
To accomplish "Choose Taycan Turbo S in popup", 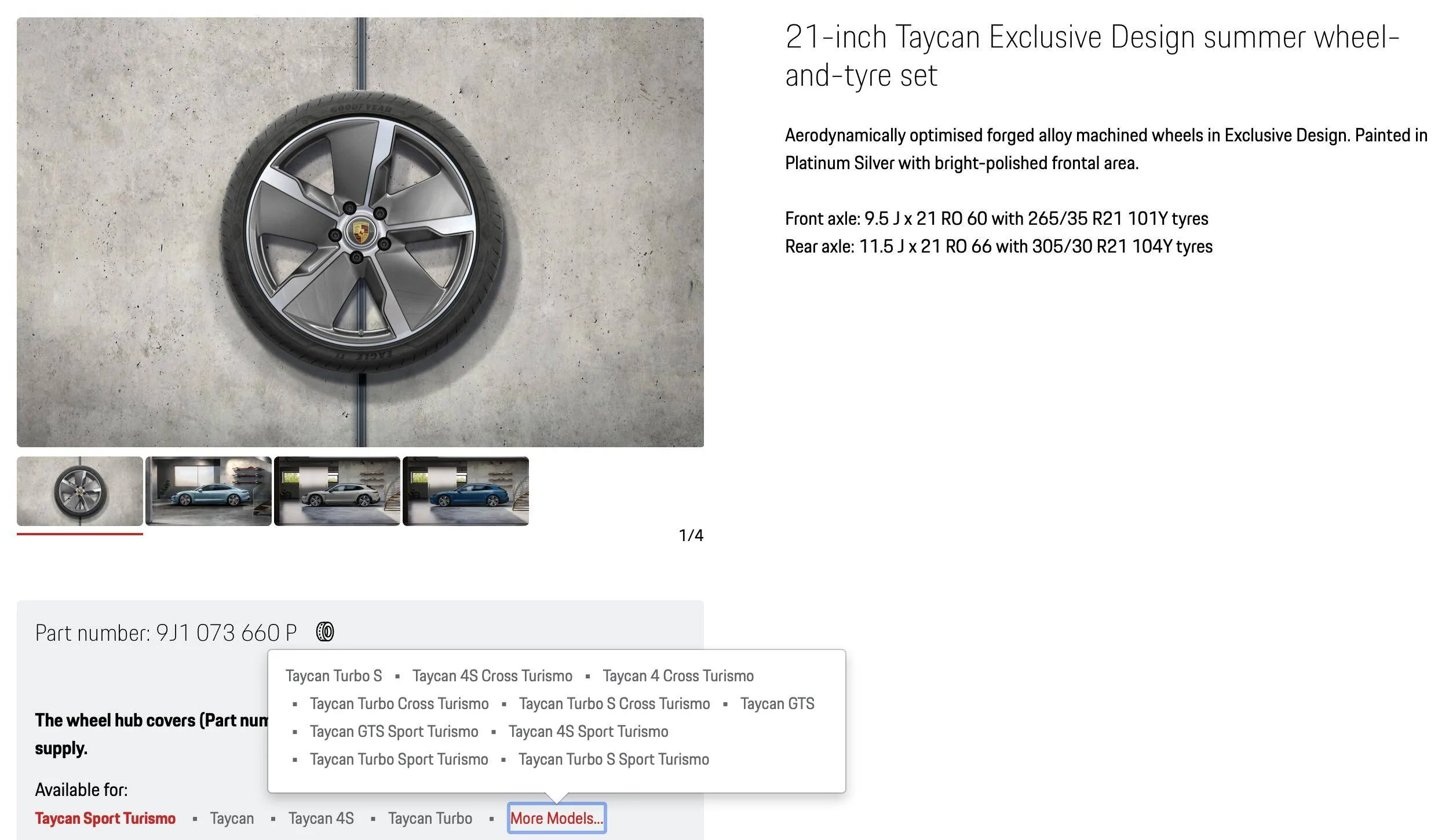I will pos(334,675).
